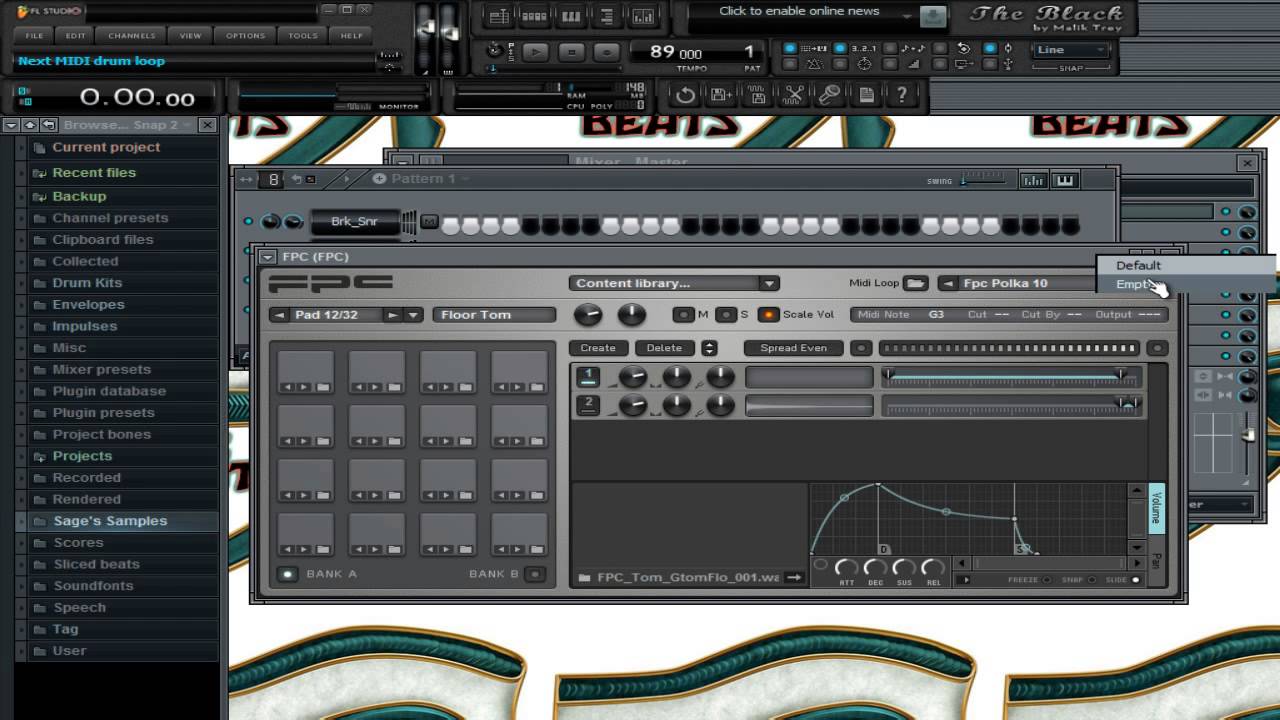Click the render to audio file icon
The image size is (1280, 720).
[757, 95]
